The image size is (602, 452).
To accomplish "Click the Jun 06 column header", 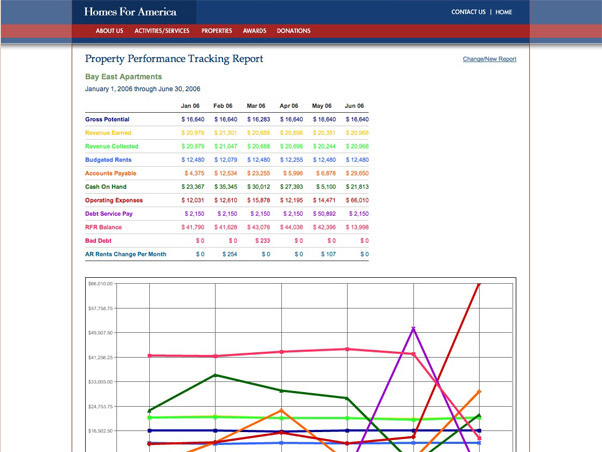I will (x=354, y=106).
